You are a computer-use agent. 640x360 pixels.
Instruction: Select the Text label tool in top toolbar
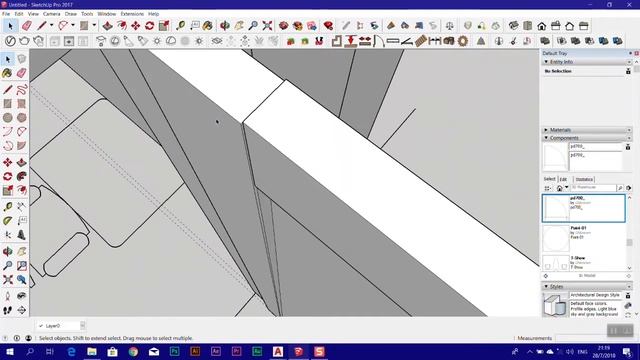coord(195,26)
